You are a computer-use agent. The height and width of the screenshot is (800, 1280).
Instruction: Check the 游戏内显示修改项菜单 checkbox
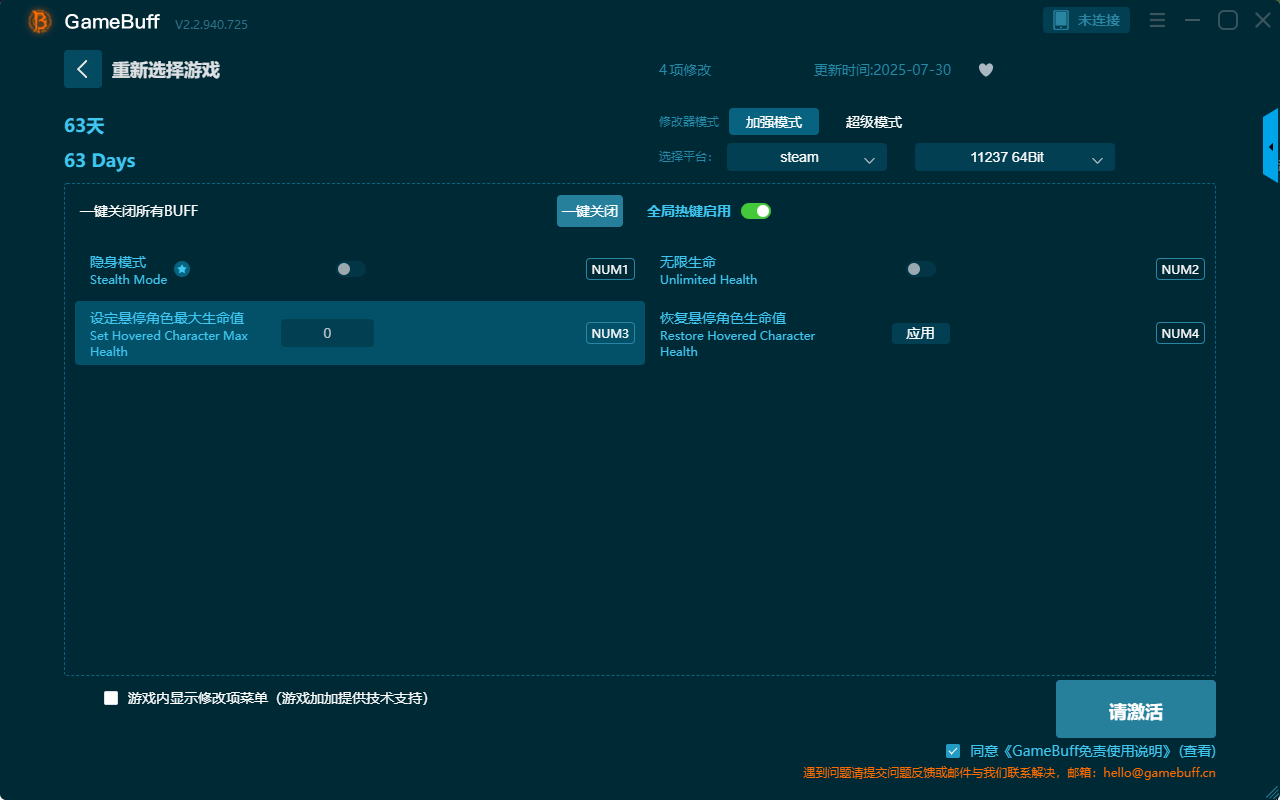pos(111,698)
